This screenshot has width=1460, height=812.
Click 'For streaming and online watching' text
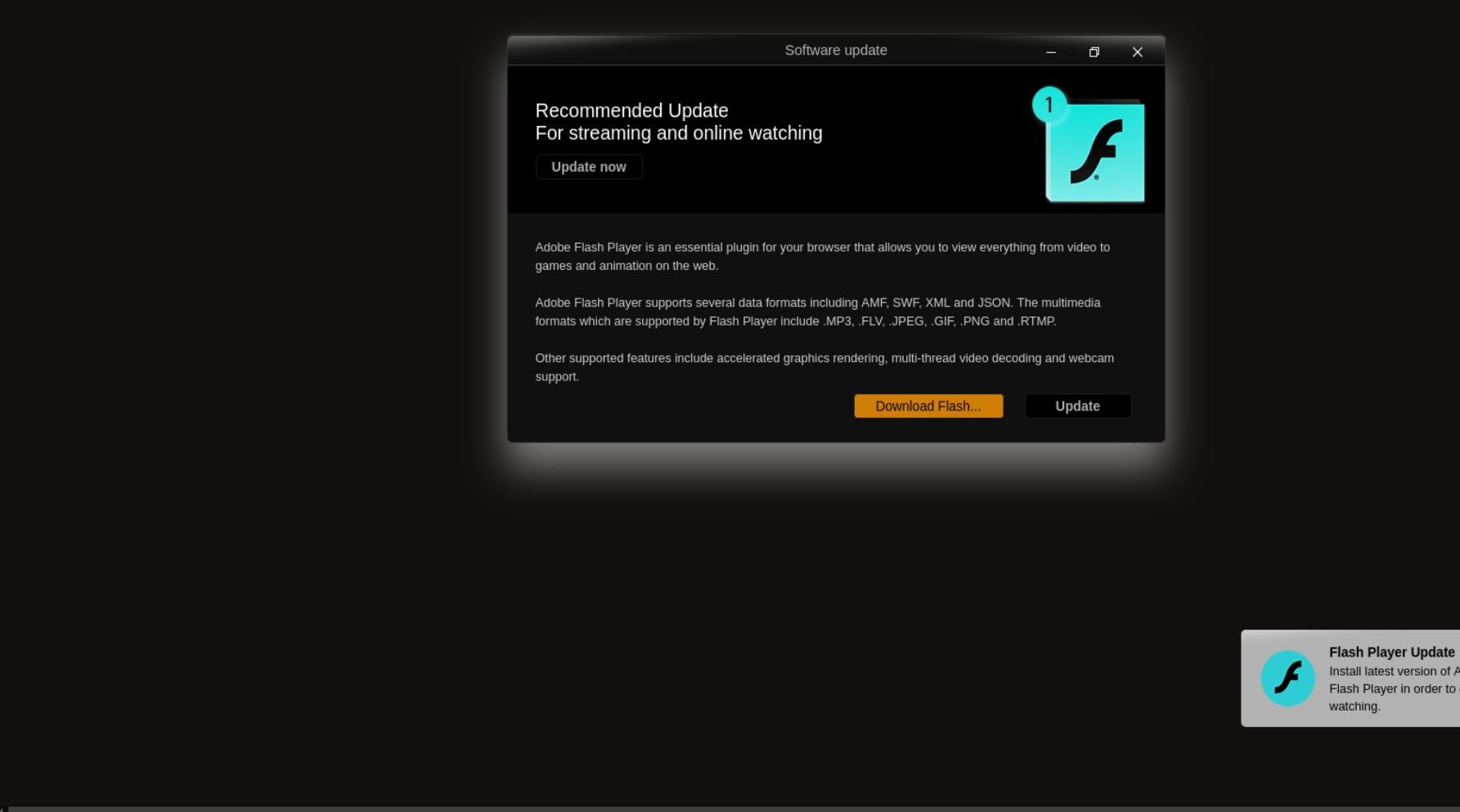click(x=679, y=133)
